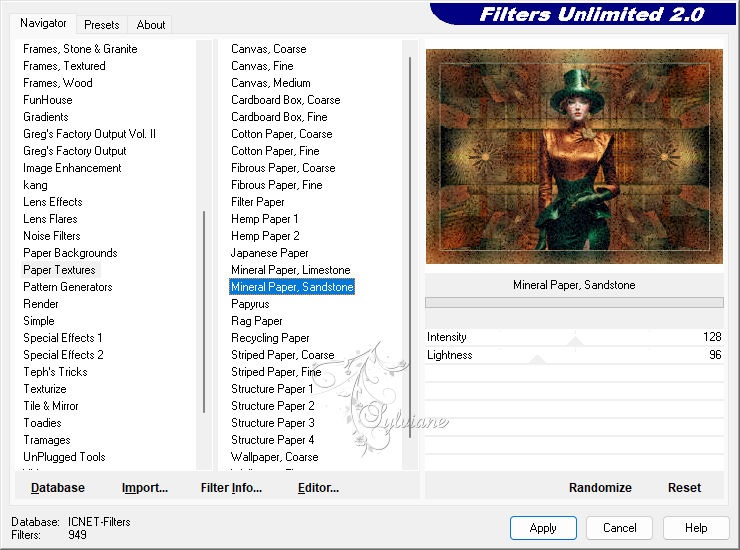The width and height of the screenshot is (740, 550).
Task: Choose Special Effects 2 category
Action: 63,355
